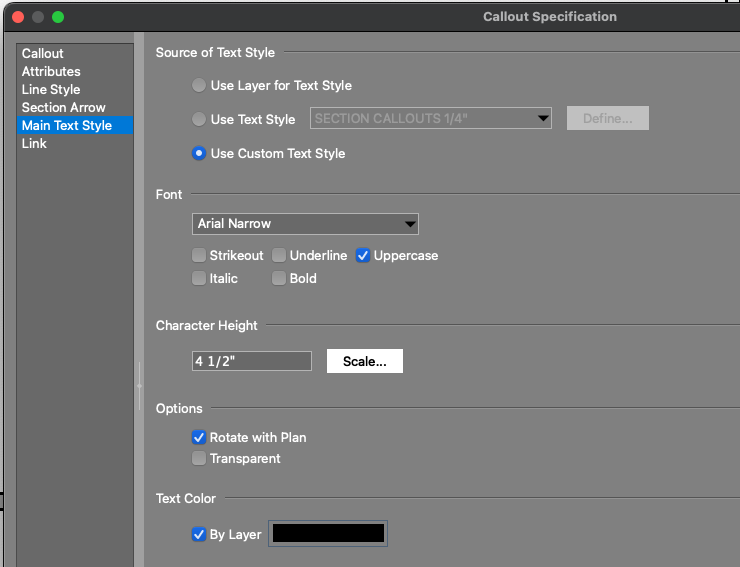
Task: Switch to the Line Style section
Action: point(51,89)
